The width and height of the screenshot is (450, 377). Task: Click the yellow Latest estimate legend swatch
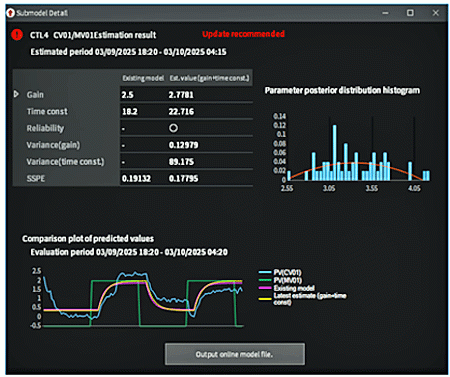coord(265,299)
